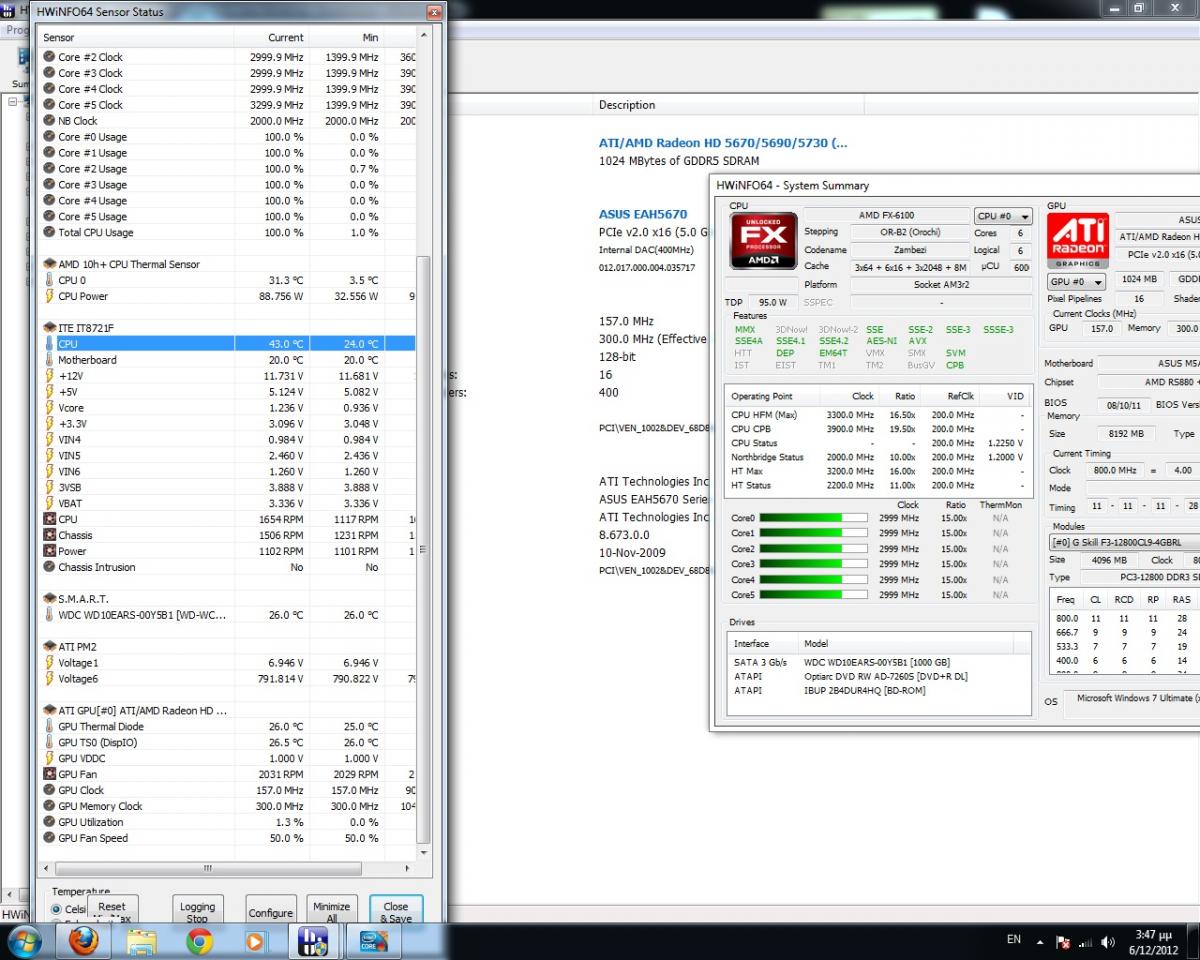Open the GPU #0 selector dropdown
Screen dimensions: 1200x960
tap(1076, 282)
